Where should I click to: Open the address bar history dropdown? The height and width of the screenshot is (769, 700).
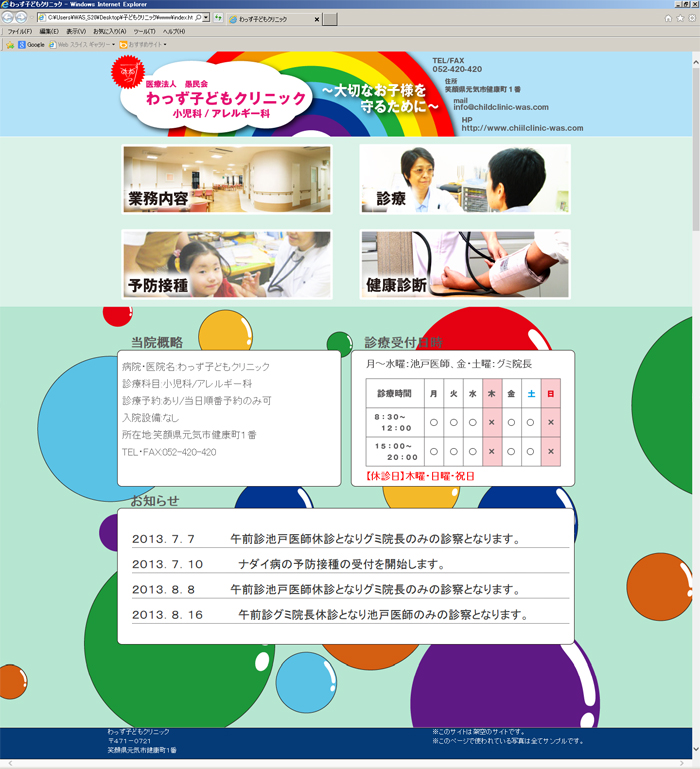coord(206,17)
